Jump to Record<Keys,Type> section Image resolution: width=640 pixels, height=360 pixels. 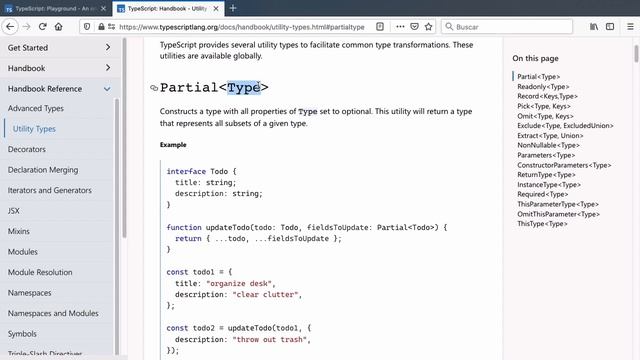pyautogui.click(x=547, y=96)
